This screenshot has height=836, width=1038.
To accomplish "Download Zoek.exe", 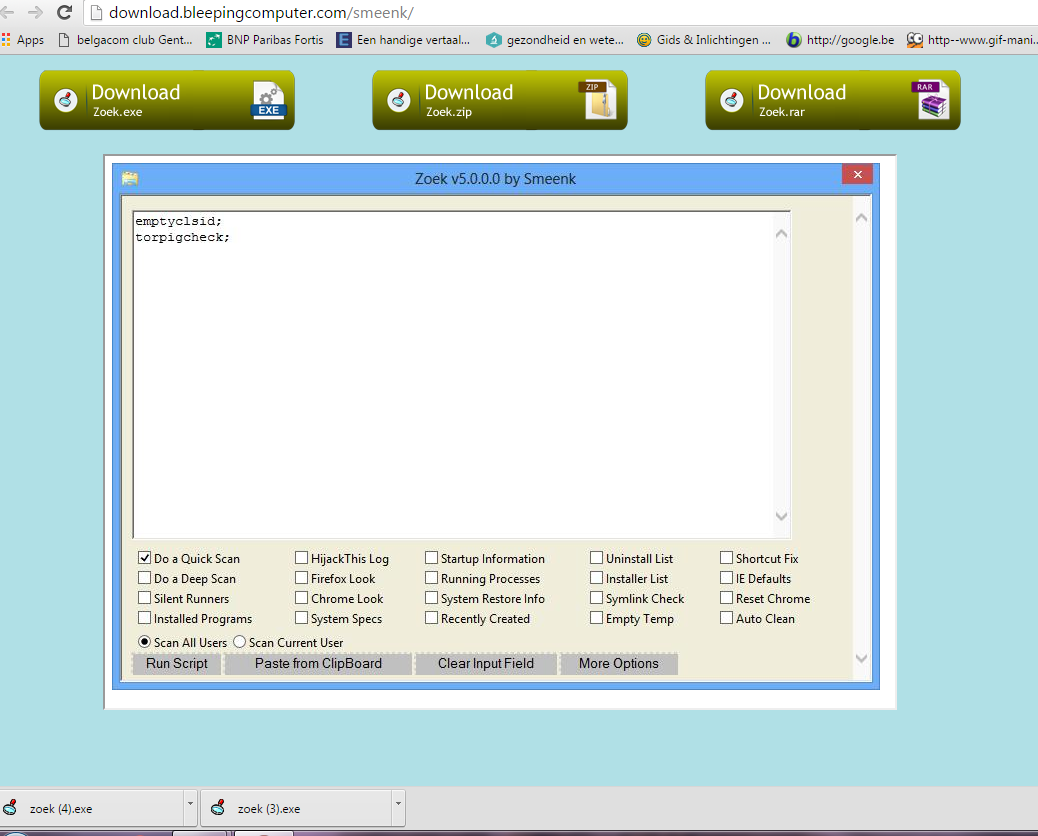I will 167,100.
